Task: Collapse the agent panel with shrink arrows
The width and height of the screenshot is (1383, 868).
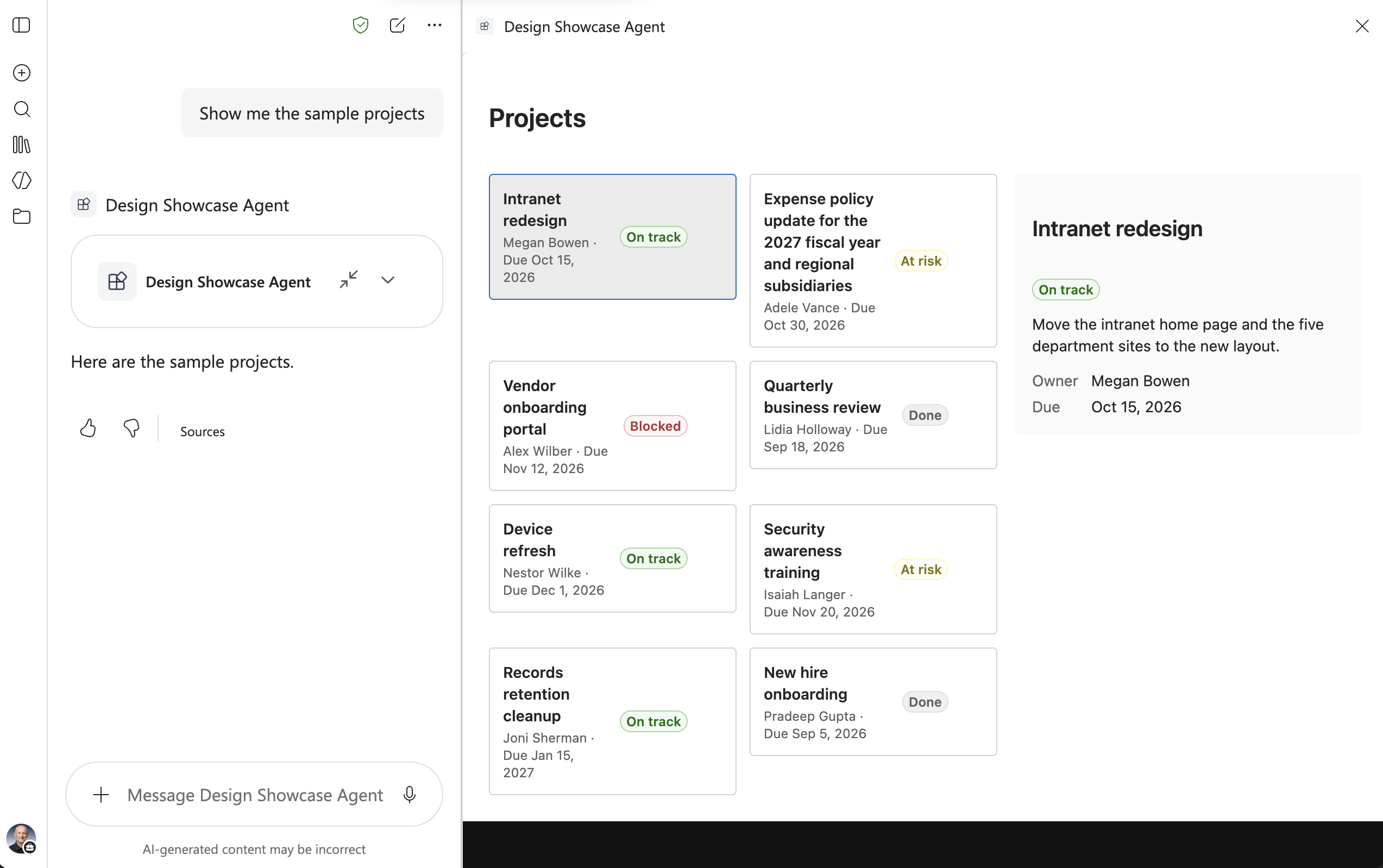Action: [x=349, y=280]
